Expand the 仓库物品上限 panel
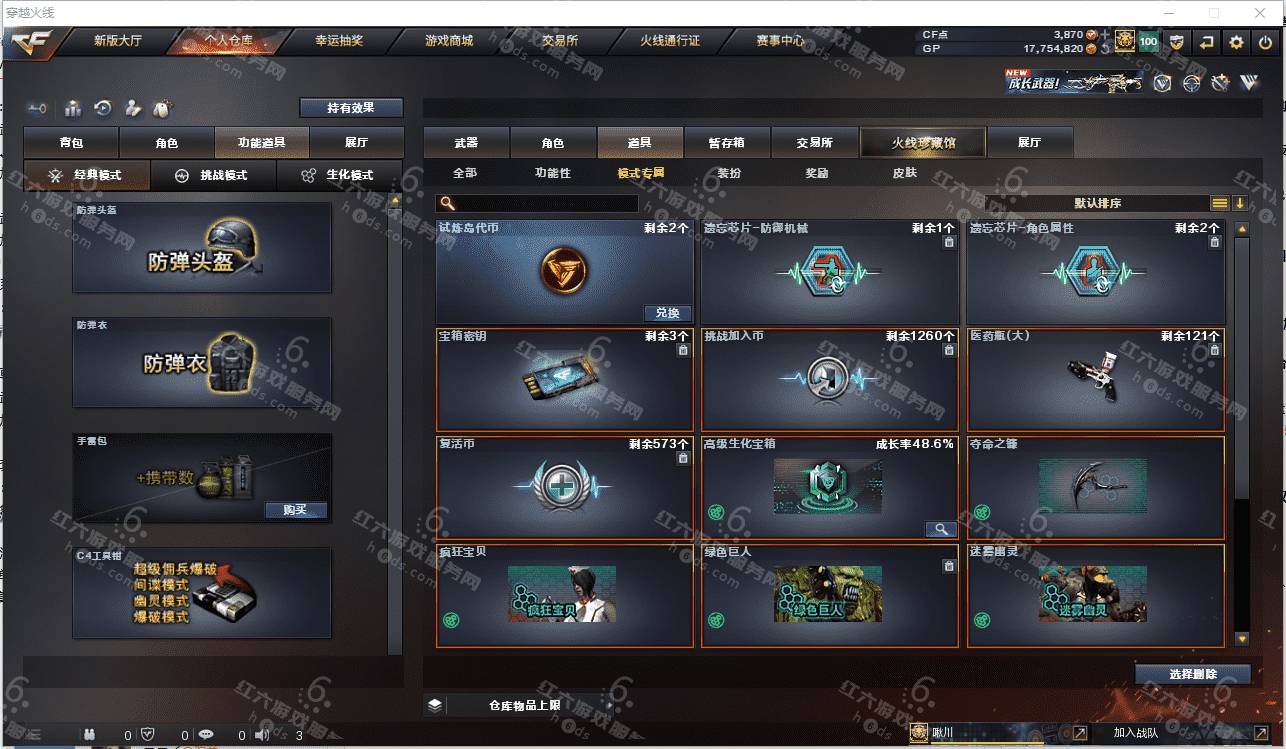 (519, 705)
